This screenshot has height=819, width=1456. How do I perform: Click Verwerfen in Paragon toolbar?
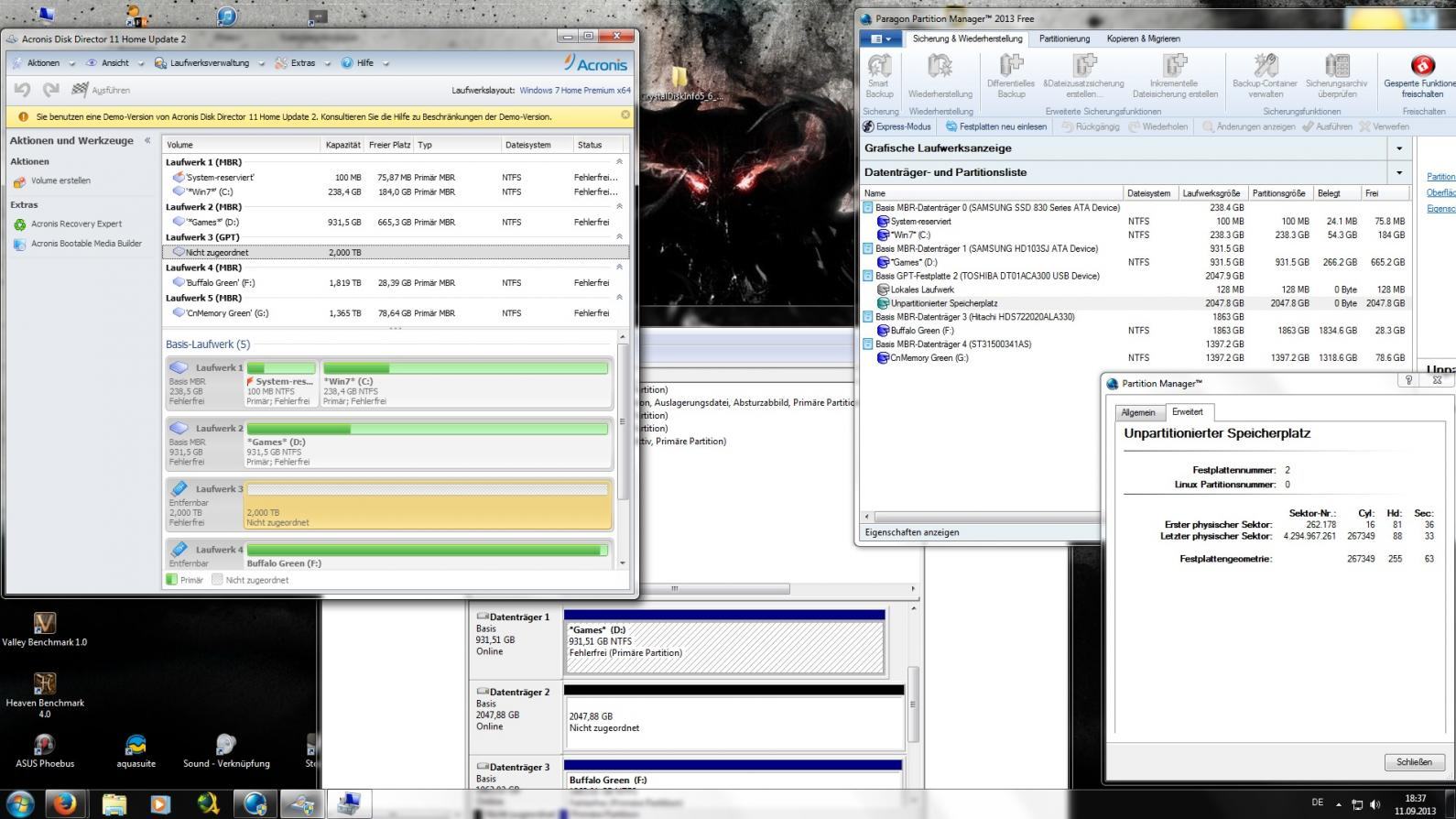tap(1384, 126)
